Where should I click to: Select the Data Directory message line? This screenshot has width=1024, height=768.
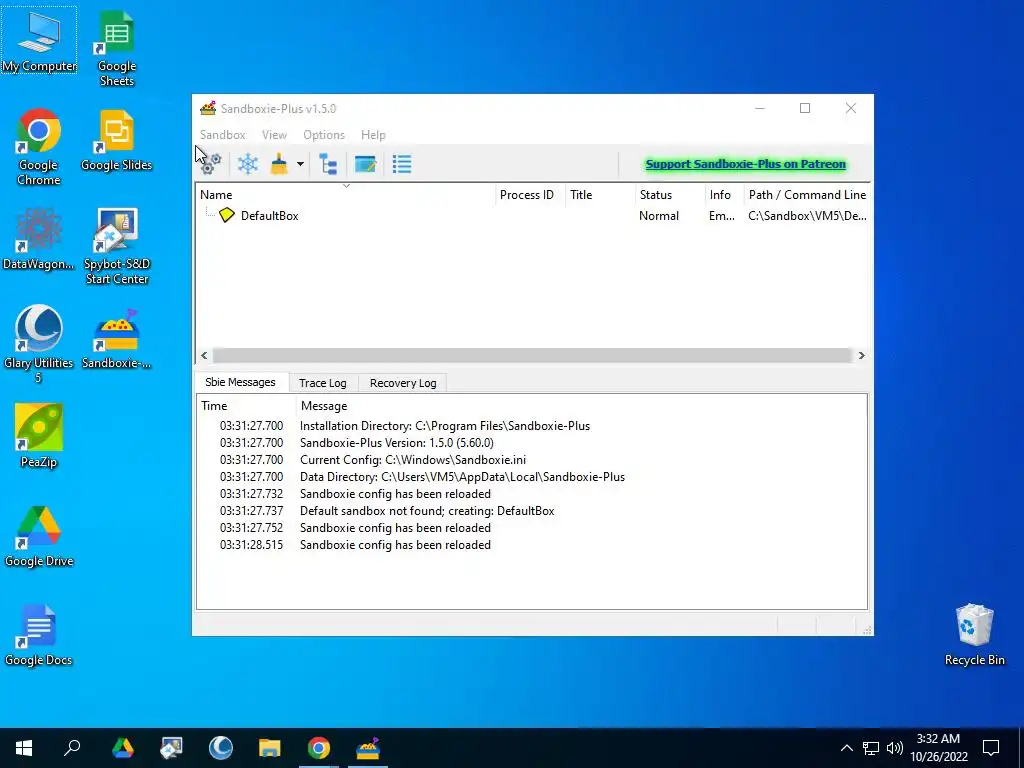coord(532,477)
